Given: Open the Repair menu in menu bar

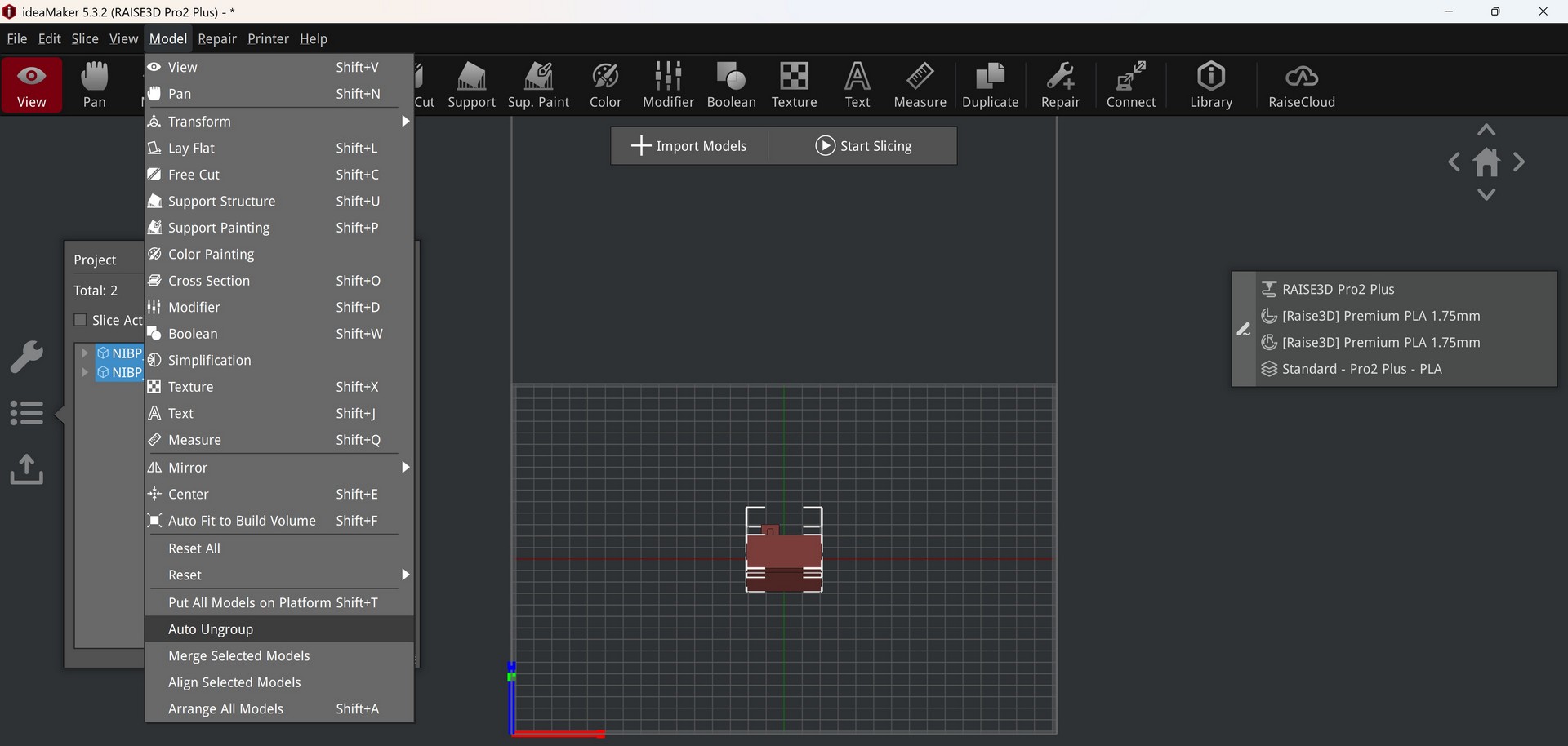Looking at the screenshot, I should pyautogui.click(x=217, y=38).
